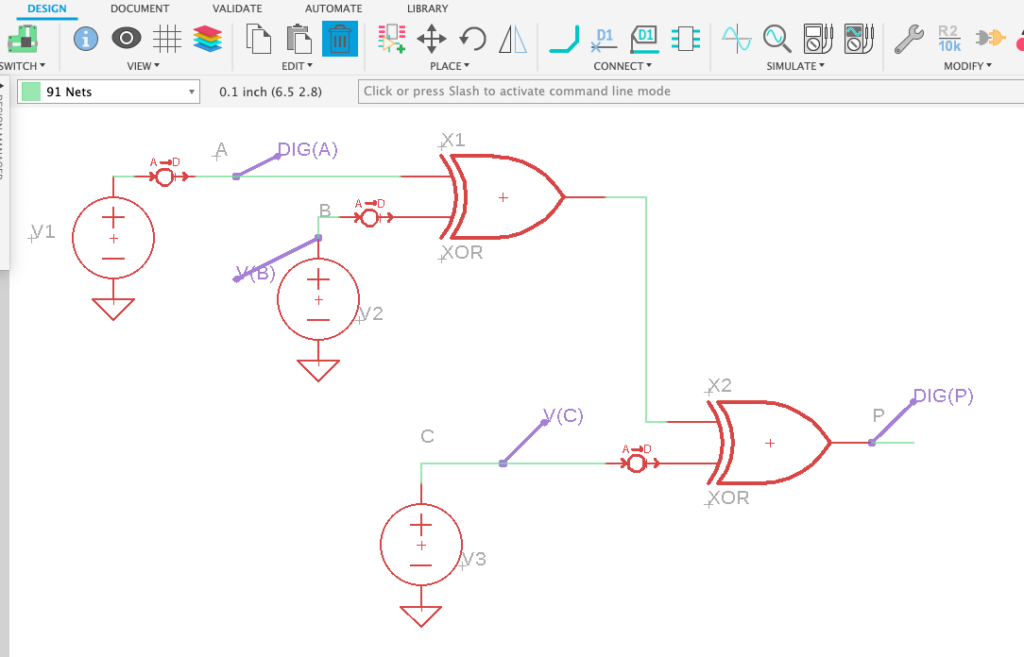Click ground symbol under V2
This screenshot has height=657, width=1024.
point(318,370)
